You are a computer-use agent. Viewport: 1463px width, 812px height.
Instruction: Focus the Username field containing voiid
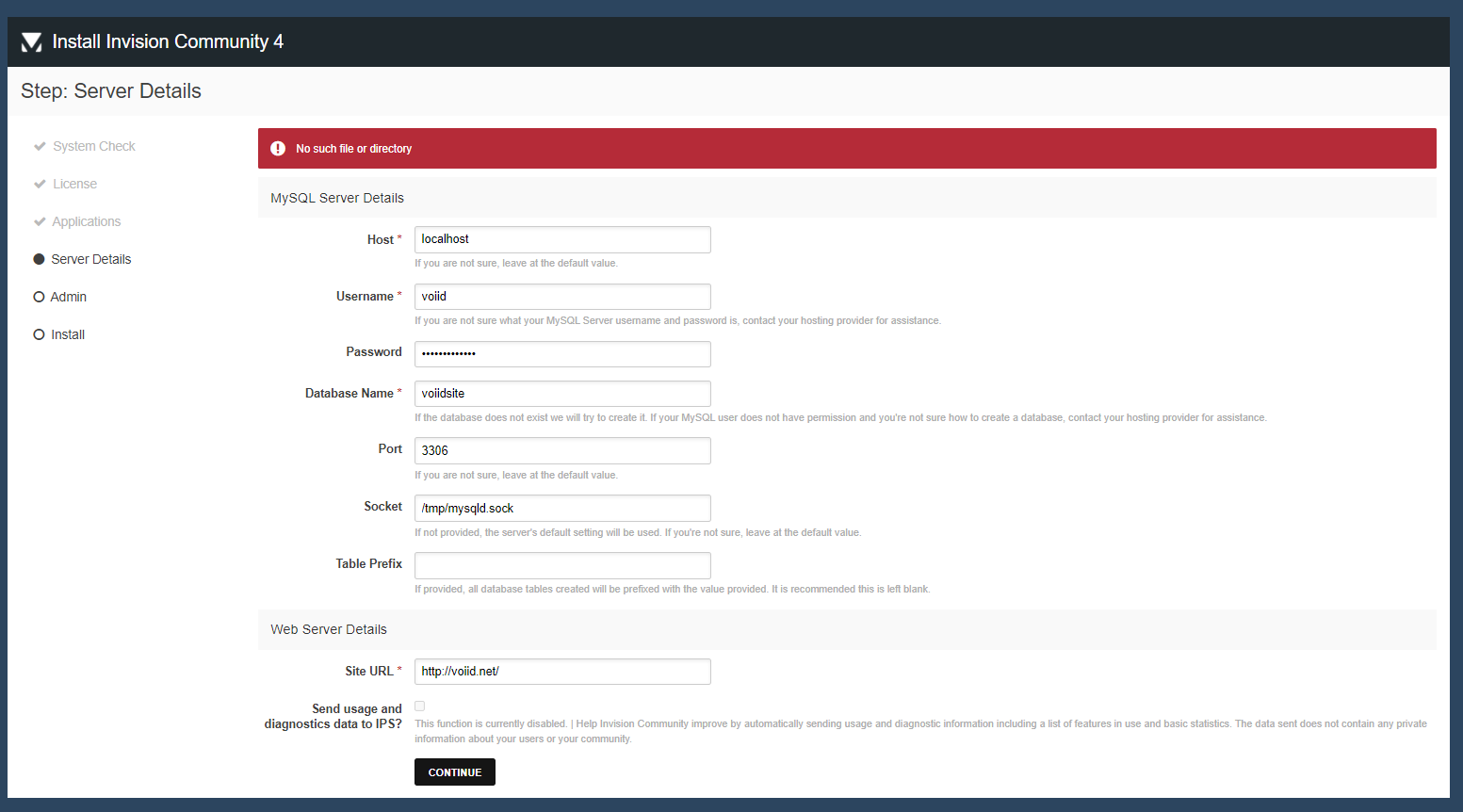pyautogui.click(x=562, y=297)
